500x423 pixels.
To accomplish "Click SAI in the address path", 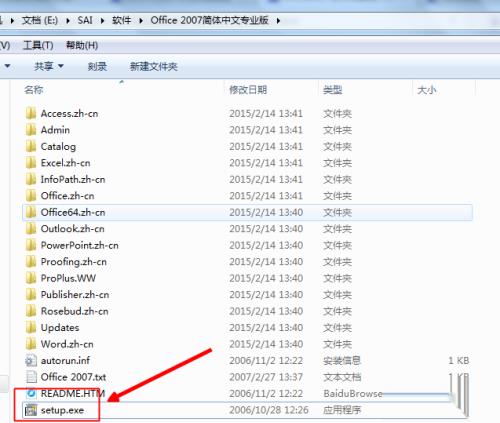I will click(x=85, y=20).
